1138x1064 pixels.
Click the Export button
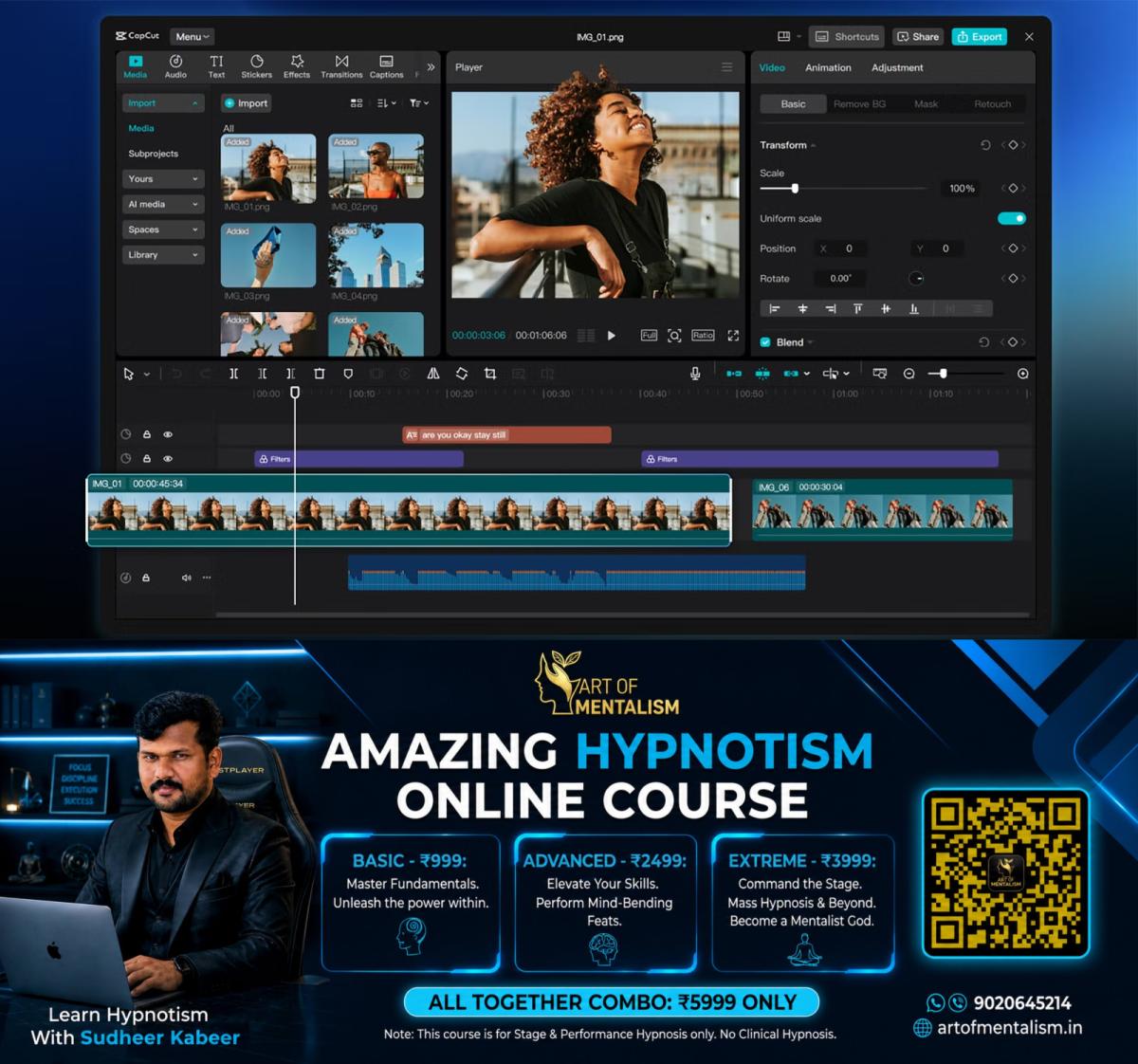[980, 37]
